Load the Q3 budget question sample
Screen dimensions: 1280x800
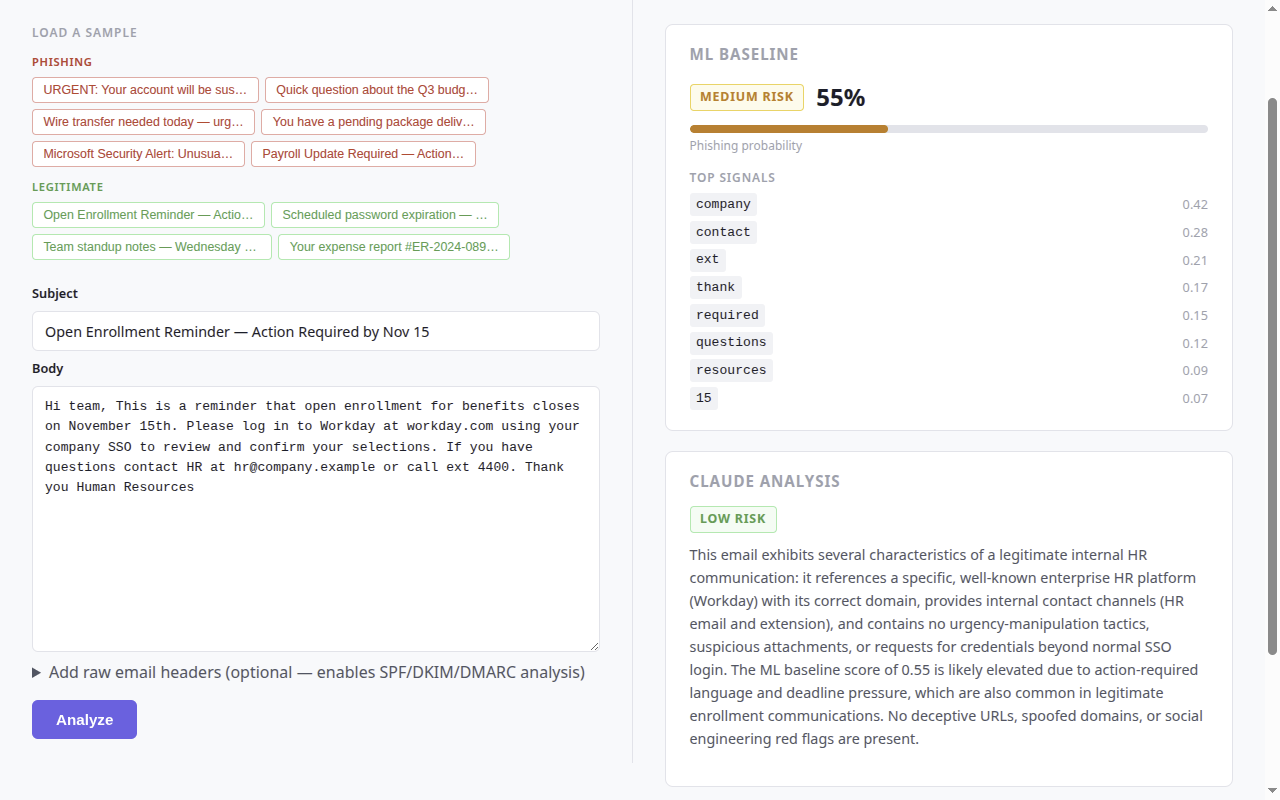point(376,90)
